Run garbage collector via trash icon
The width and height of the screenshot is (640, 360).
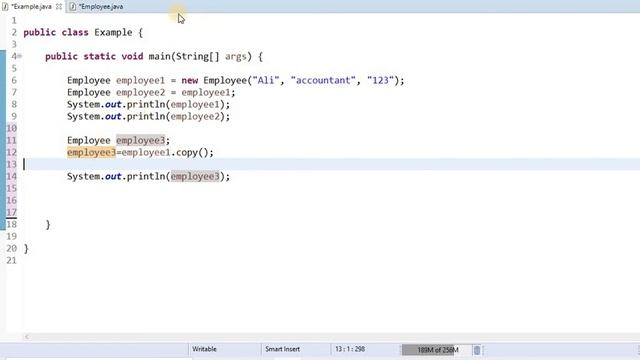[x=477, y=350]
